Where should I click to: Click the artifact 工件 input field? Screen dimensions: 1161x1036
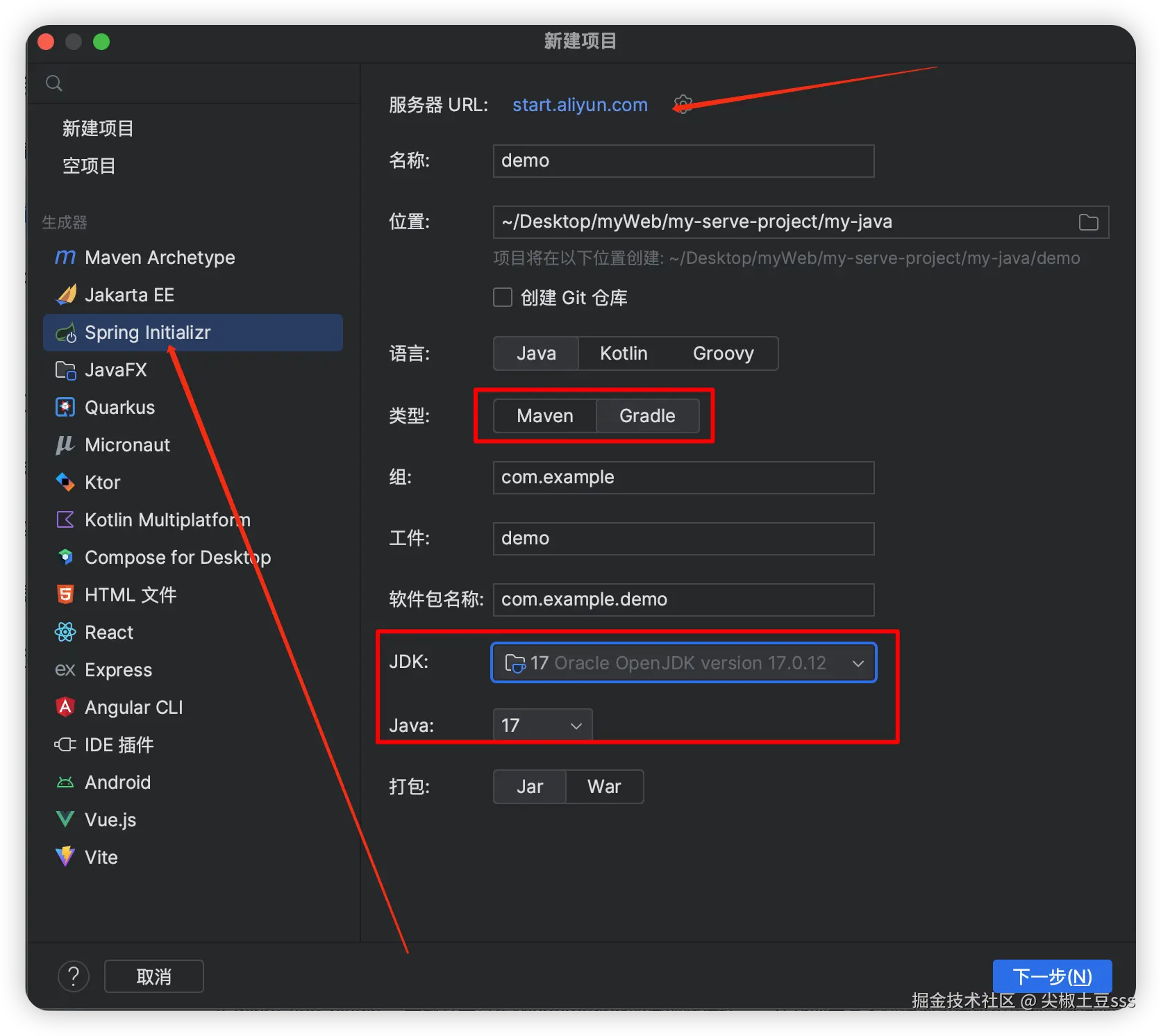pyautogui.click(x=684, y=539)
